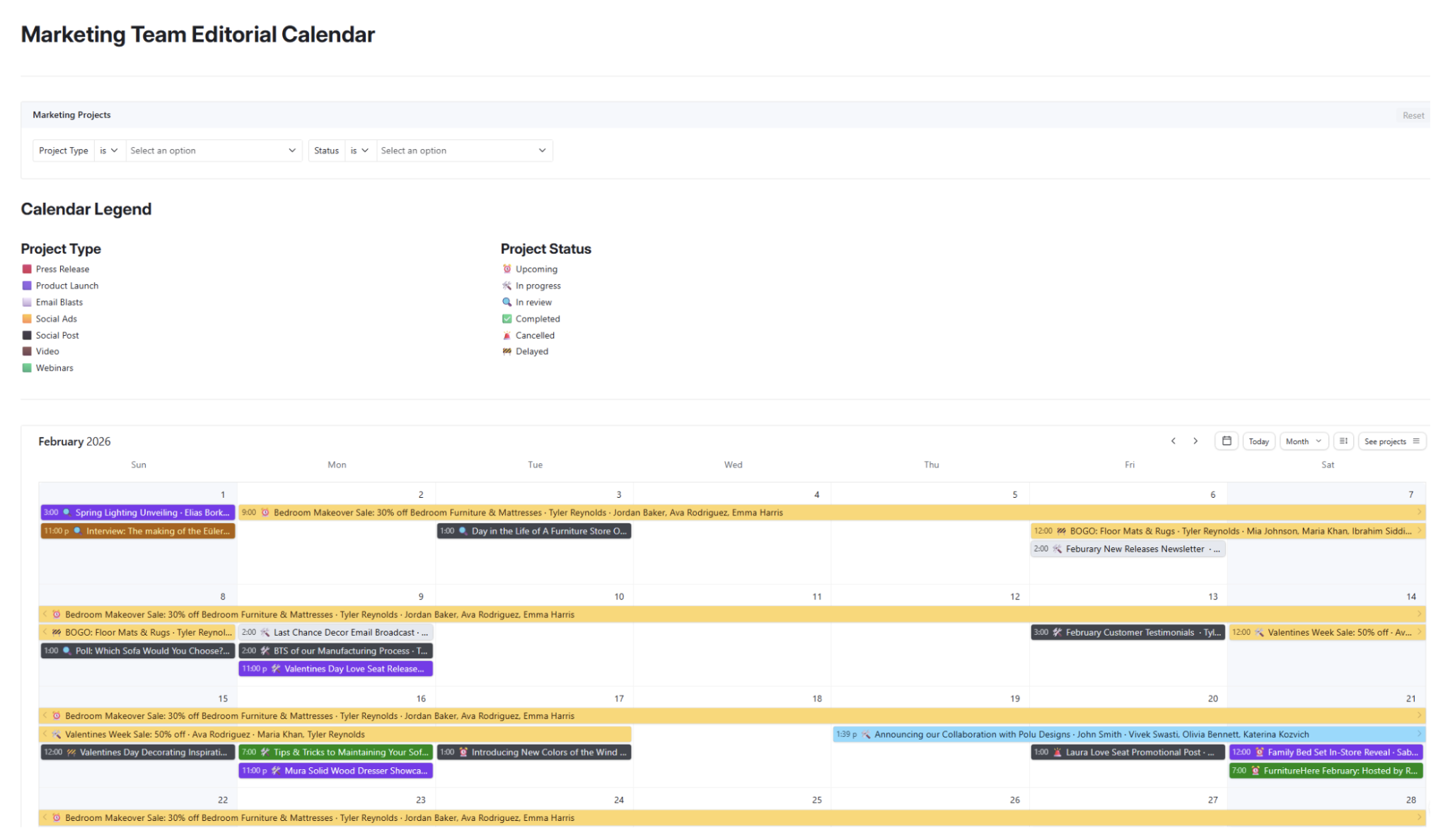Open the Project Type option selector
The width and height of the screenshot is (1443, 840).
[213, 150]
